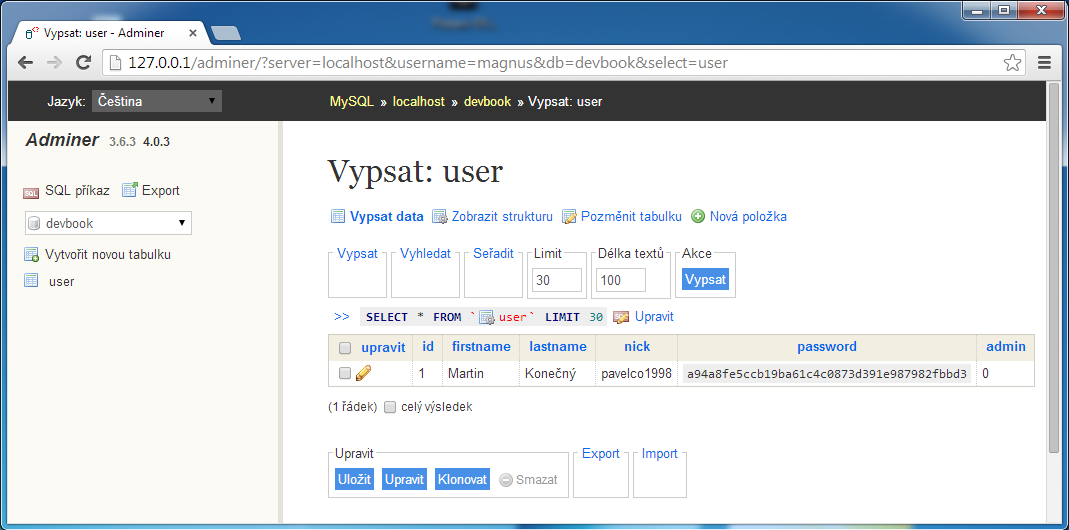Click the Zobrazit strukturu icon
The image size is (1069, 530).
[440, 216]
